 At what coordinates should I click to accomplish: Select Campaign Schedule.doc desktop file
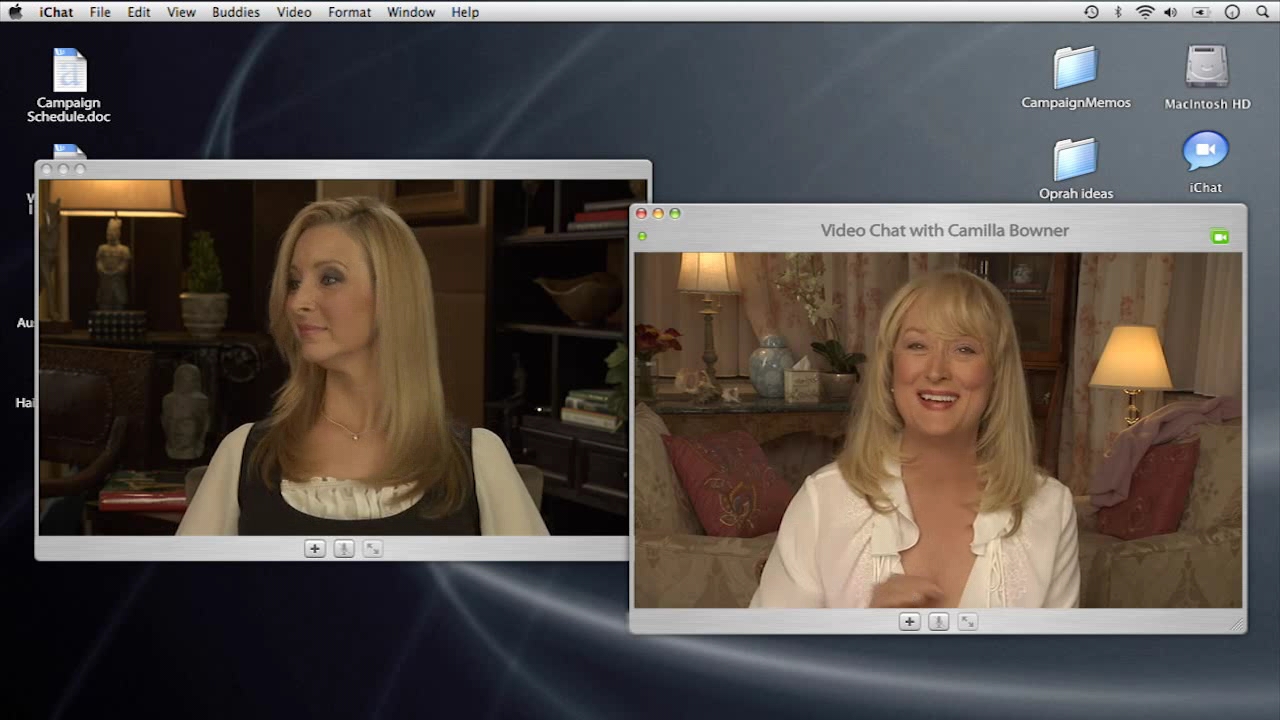[x=69, y=86]
